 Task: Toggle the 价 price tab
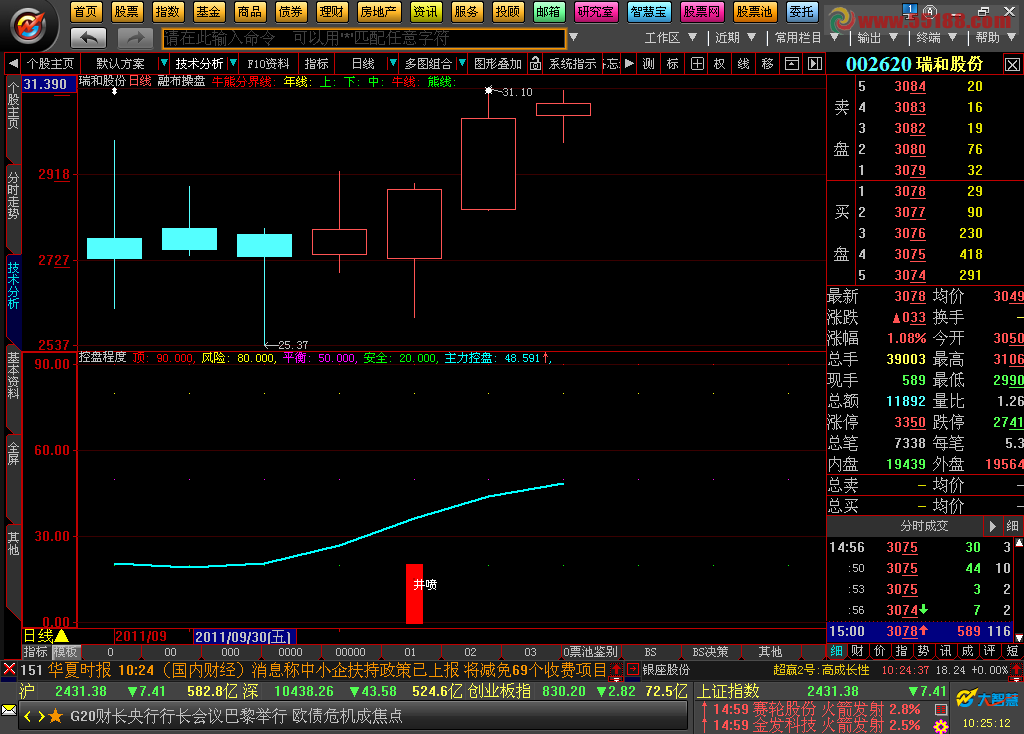click(880, 651)
